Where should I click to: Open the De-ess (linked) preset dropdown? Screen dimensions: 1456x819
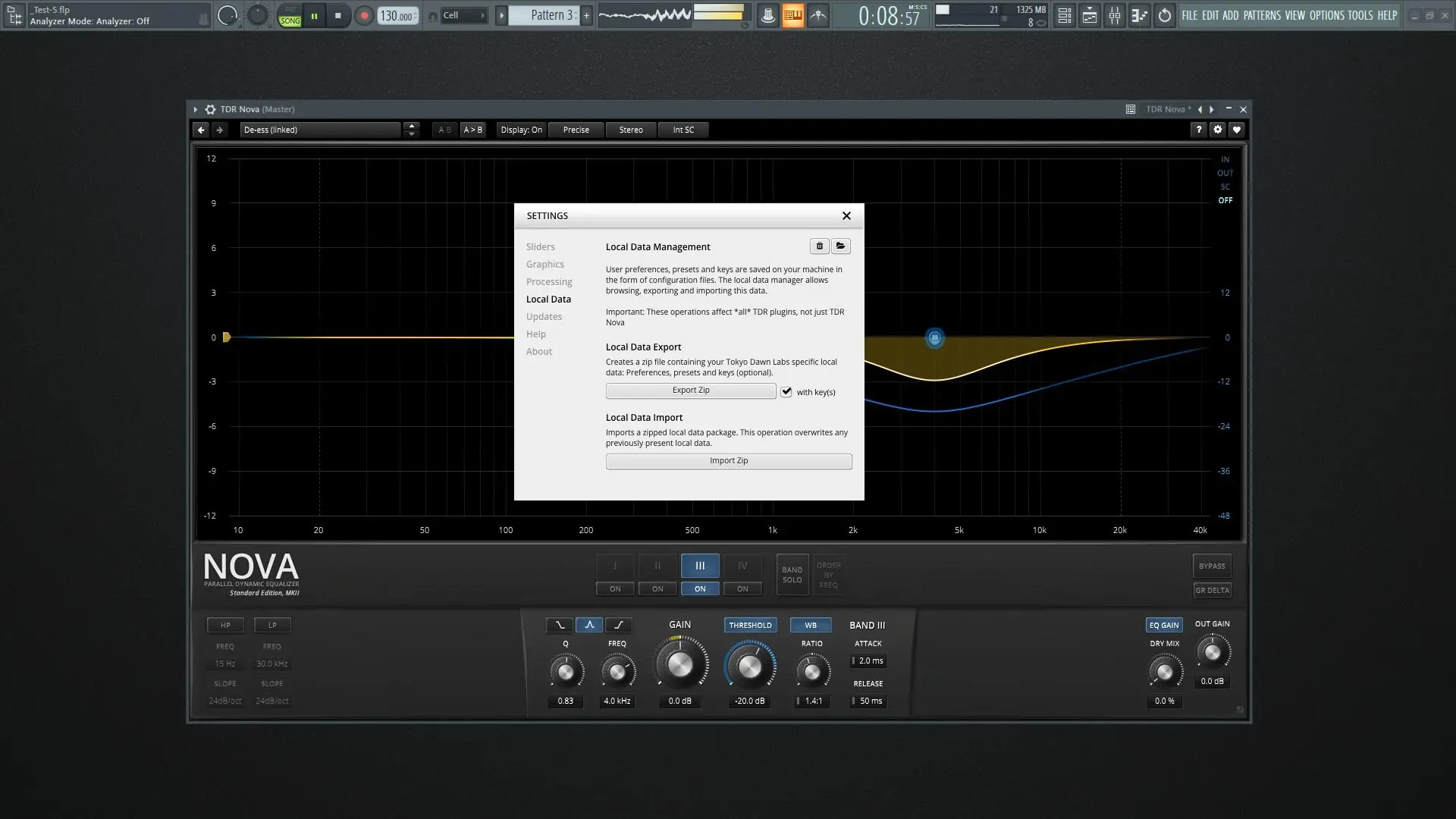coord(320,130)
